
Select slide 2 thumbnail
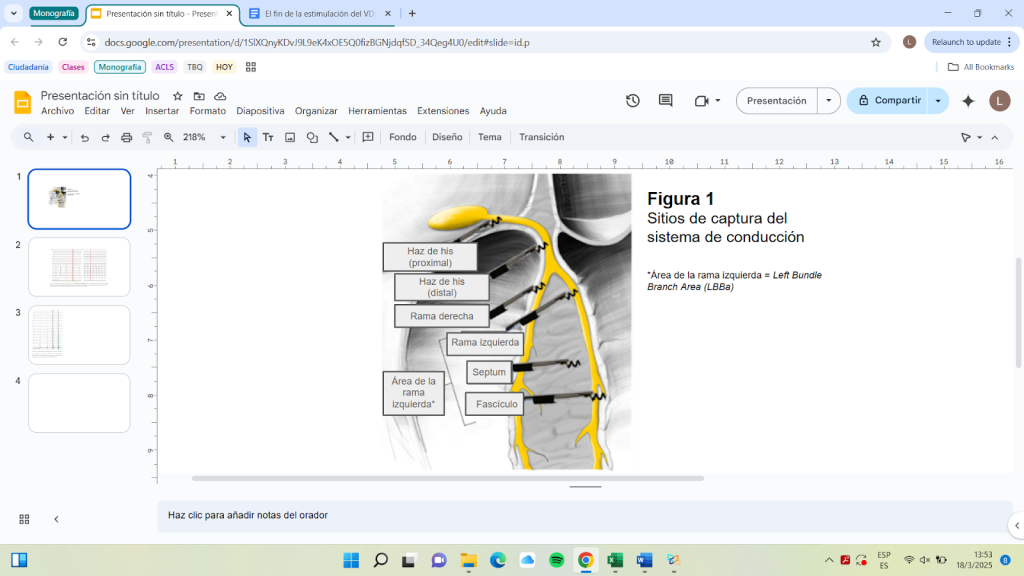(79, 267)
